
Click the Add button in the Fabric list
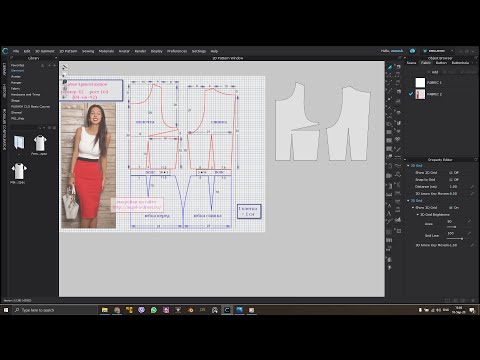tap(434, 72)
